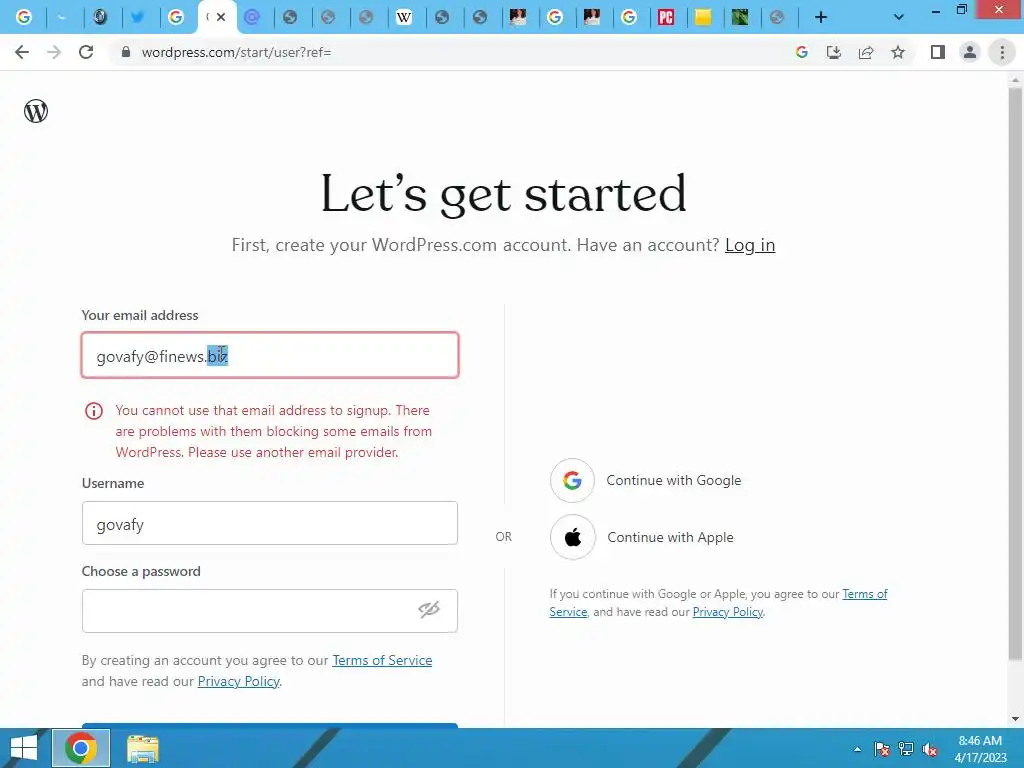The width and height of the screenshot is (1024, 768).
Task: Click the Username field containing govafy
Action: pyautogui.click(x=270, y=523)
